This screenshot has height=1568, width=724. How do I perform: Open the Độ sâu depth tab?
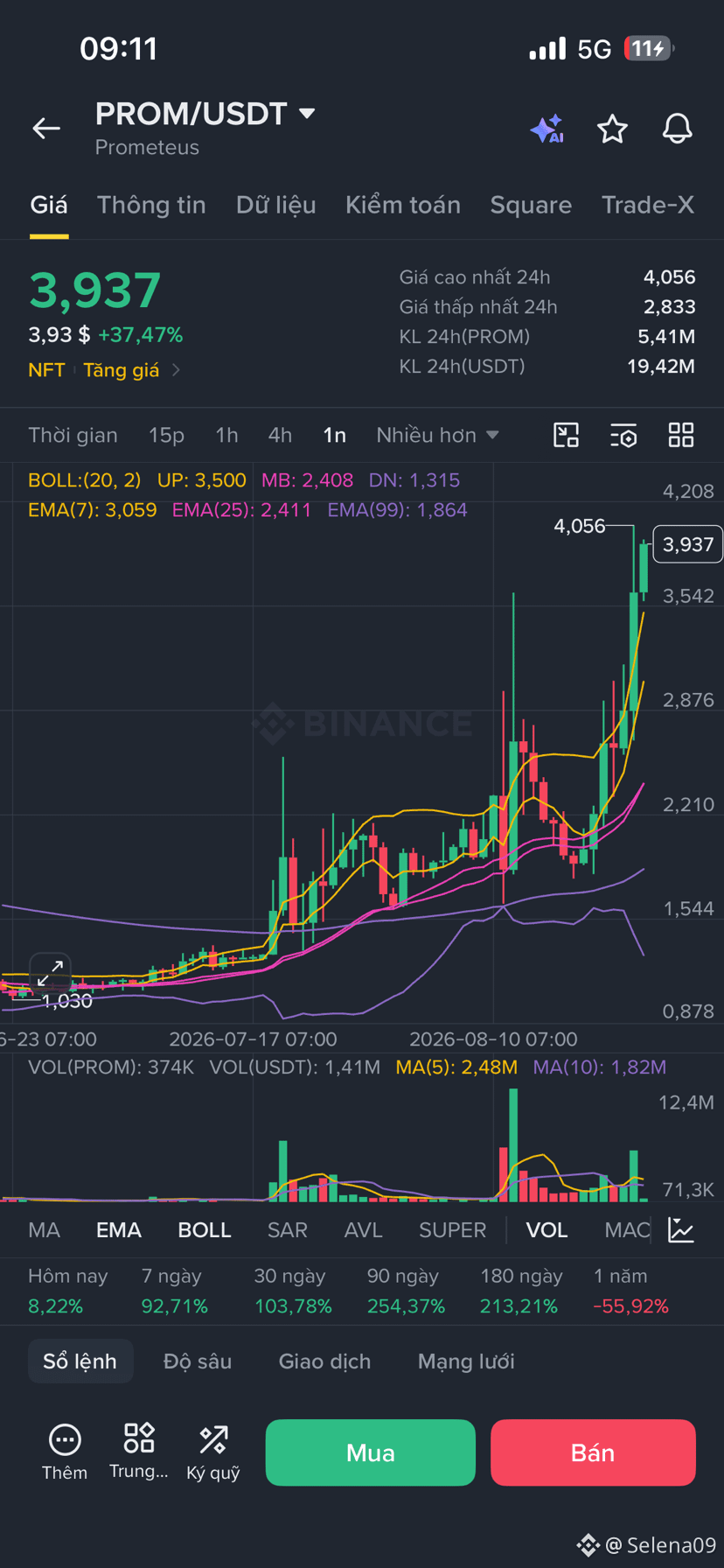[x=198, y=1361]
